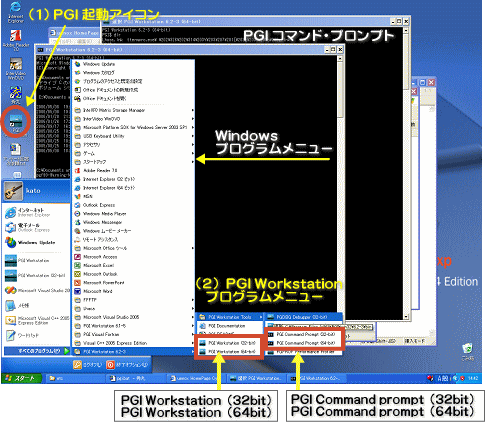Expand the スタートアップ folder

click(133, 162)
